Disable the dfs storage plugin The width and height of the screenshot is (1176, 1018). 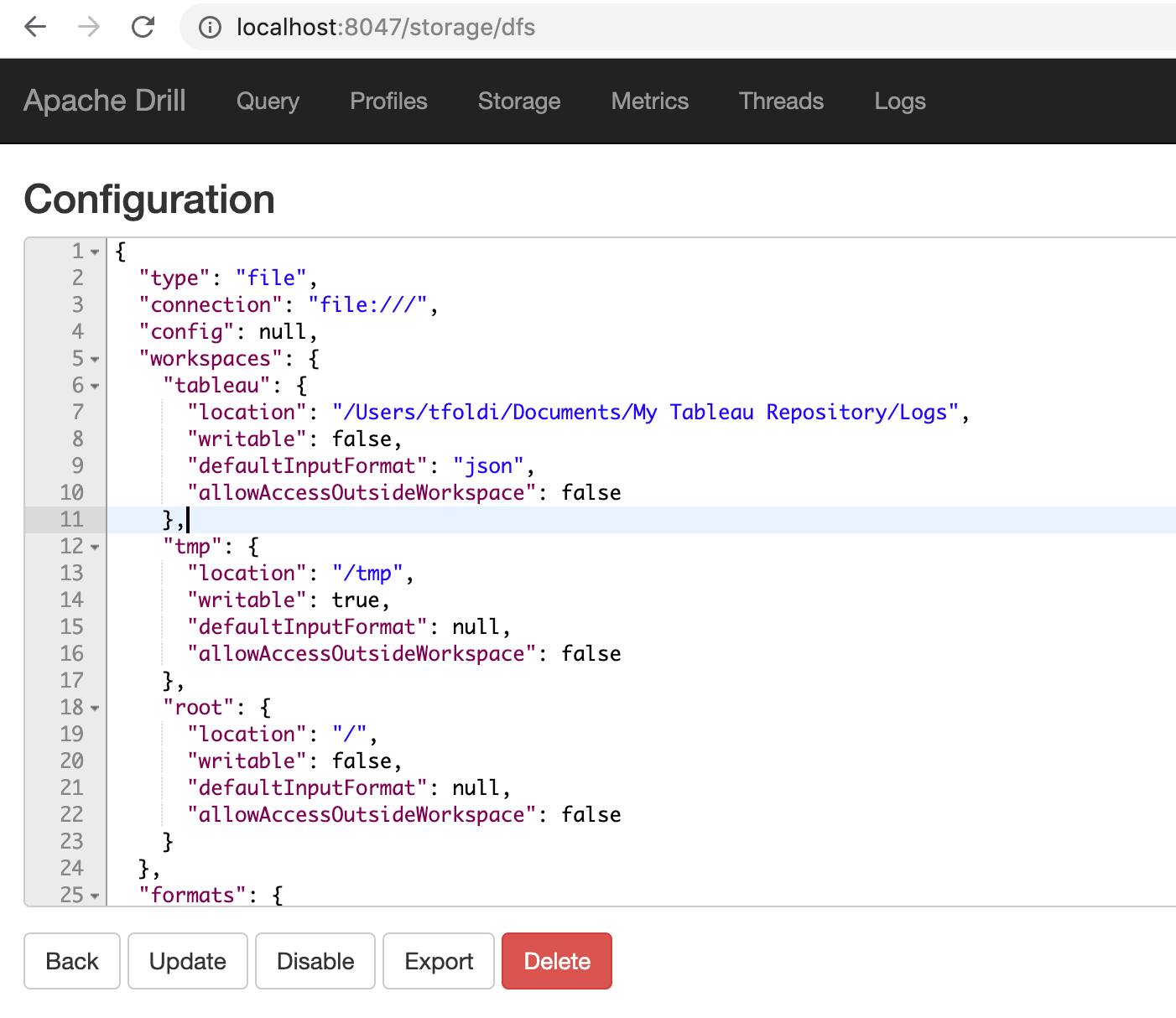315,961
